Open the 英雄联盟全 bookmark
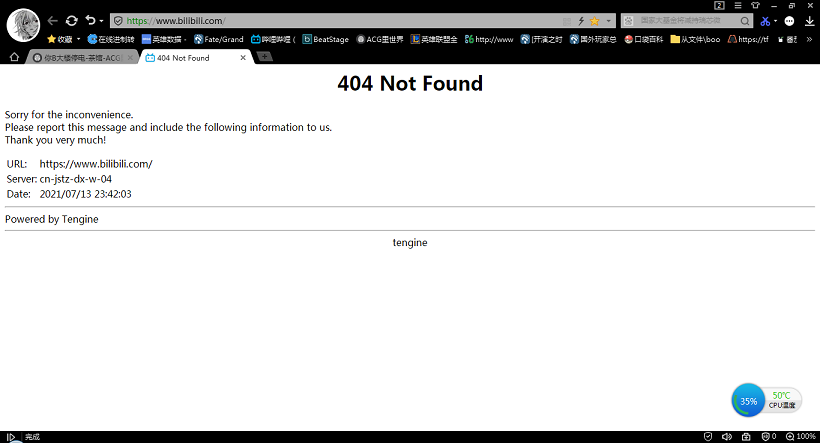 434,39
